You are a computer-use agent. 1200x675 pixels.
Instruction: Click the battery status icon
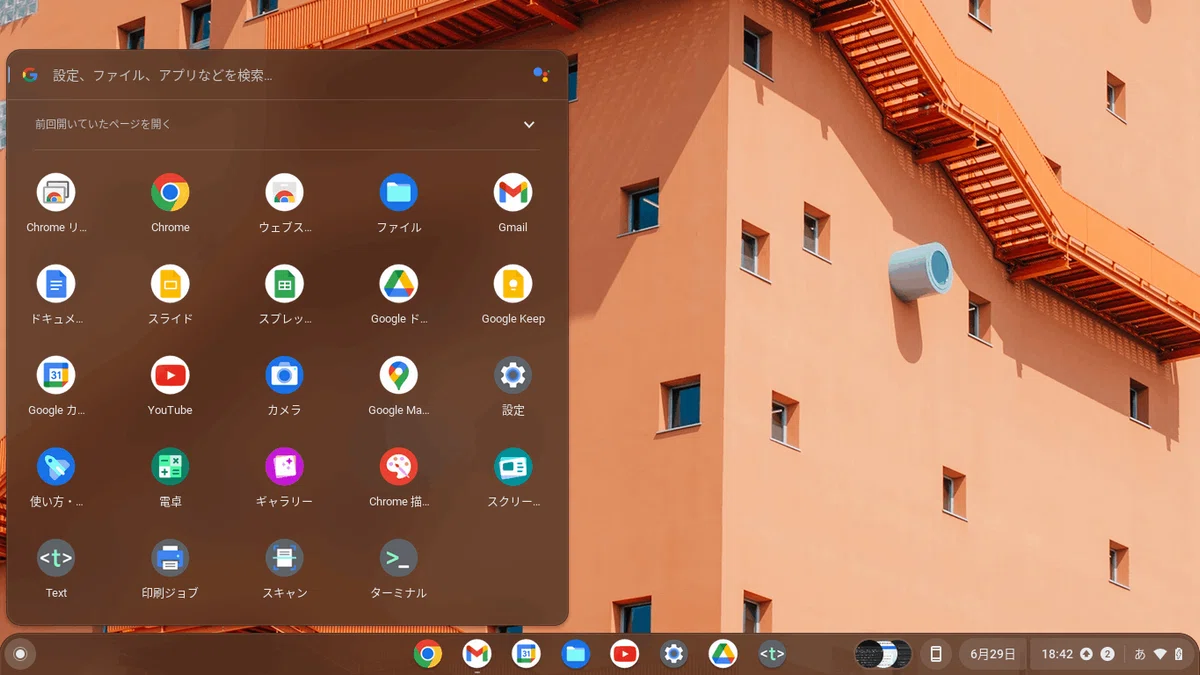coord(1179,654)
